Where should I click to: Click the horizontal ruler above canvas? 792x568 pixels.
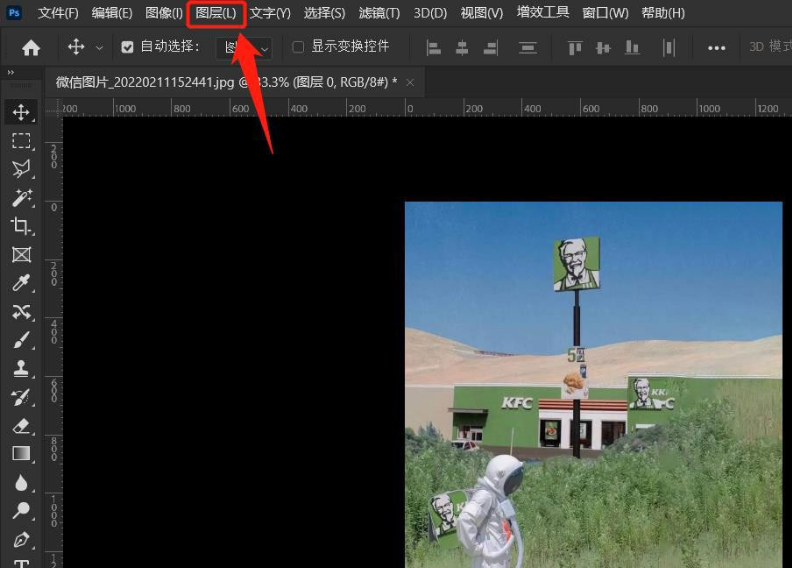pyautogui.click(x=427, y=108)
